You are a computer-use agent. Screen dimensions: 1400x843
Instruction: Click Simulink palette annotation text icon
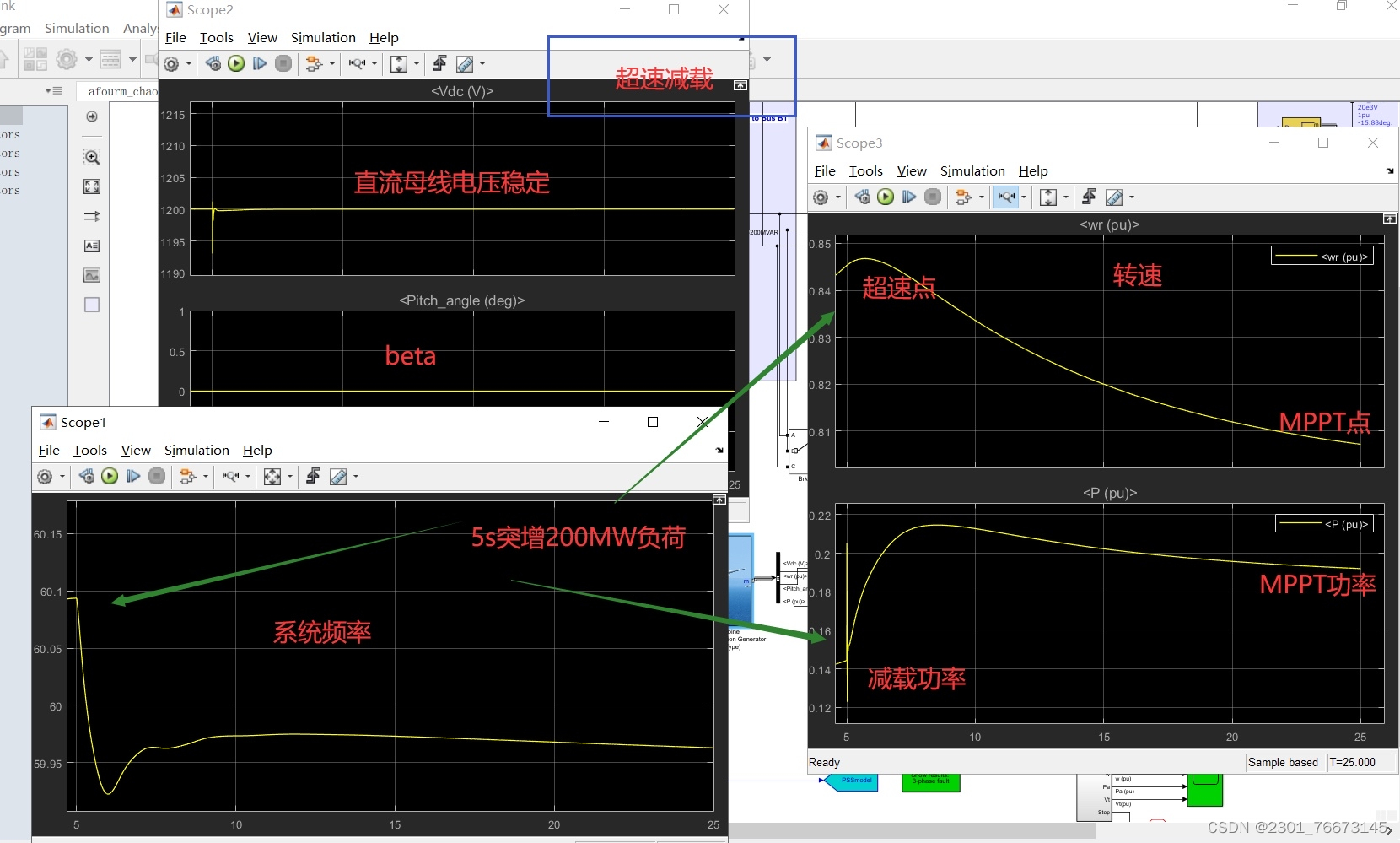click(92, 246)
